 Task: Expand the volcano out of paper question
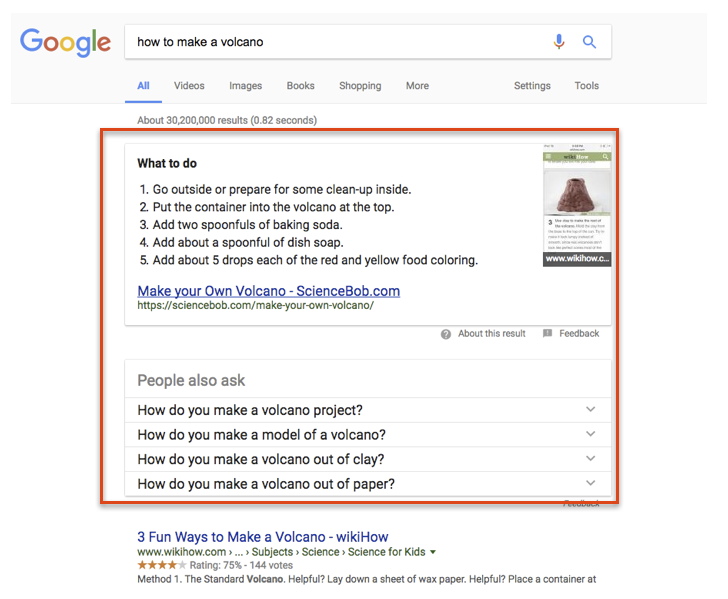590,484
